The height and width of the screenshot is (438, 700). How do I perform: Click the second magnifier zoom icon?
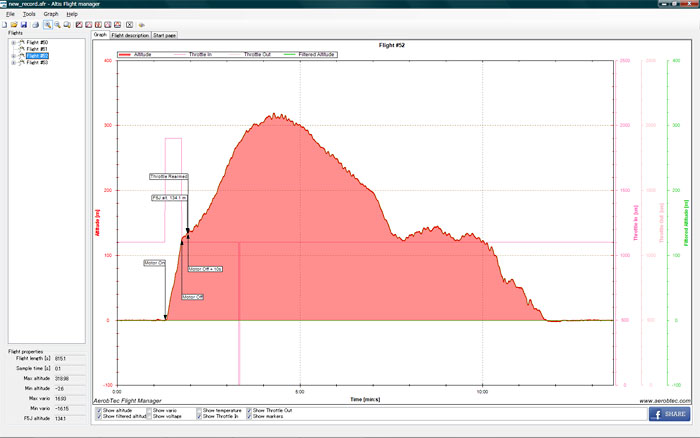point(58,25)
